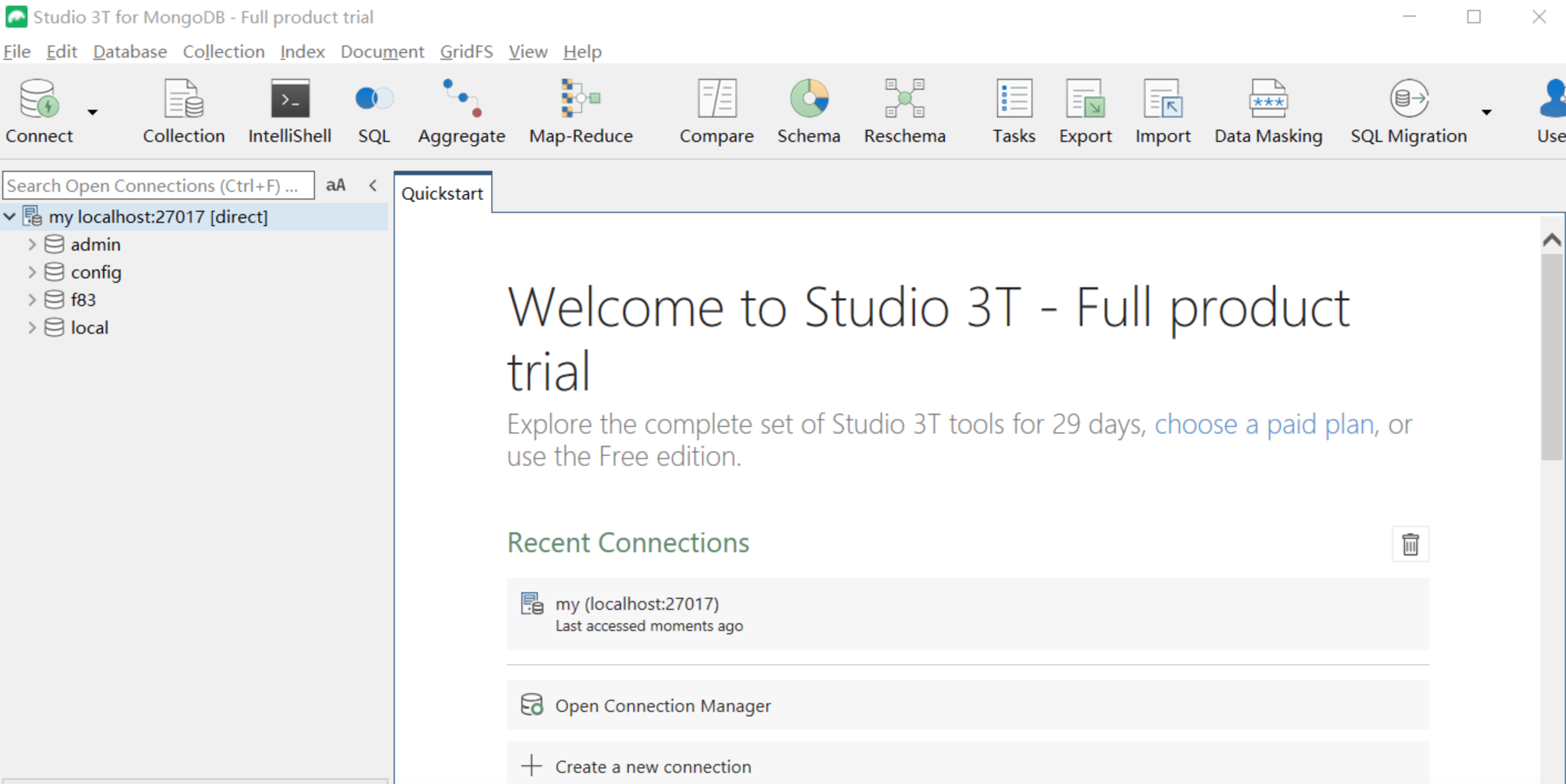Open the Reschema tool
This screenshot has width=1566, height=784.
coord(904,110)
